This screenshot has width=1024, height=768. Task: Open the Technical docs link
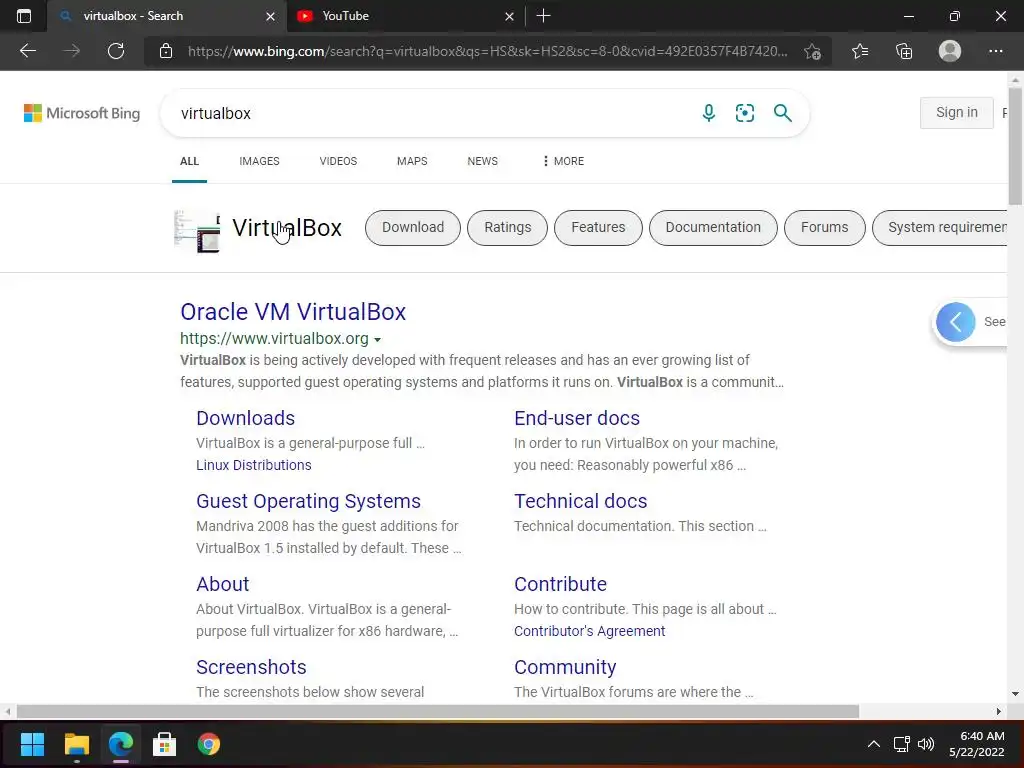[581, 501]
